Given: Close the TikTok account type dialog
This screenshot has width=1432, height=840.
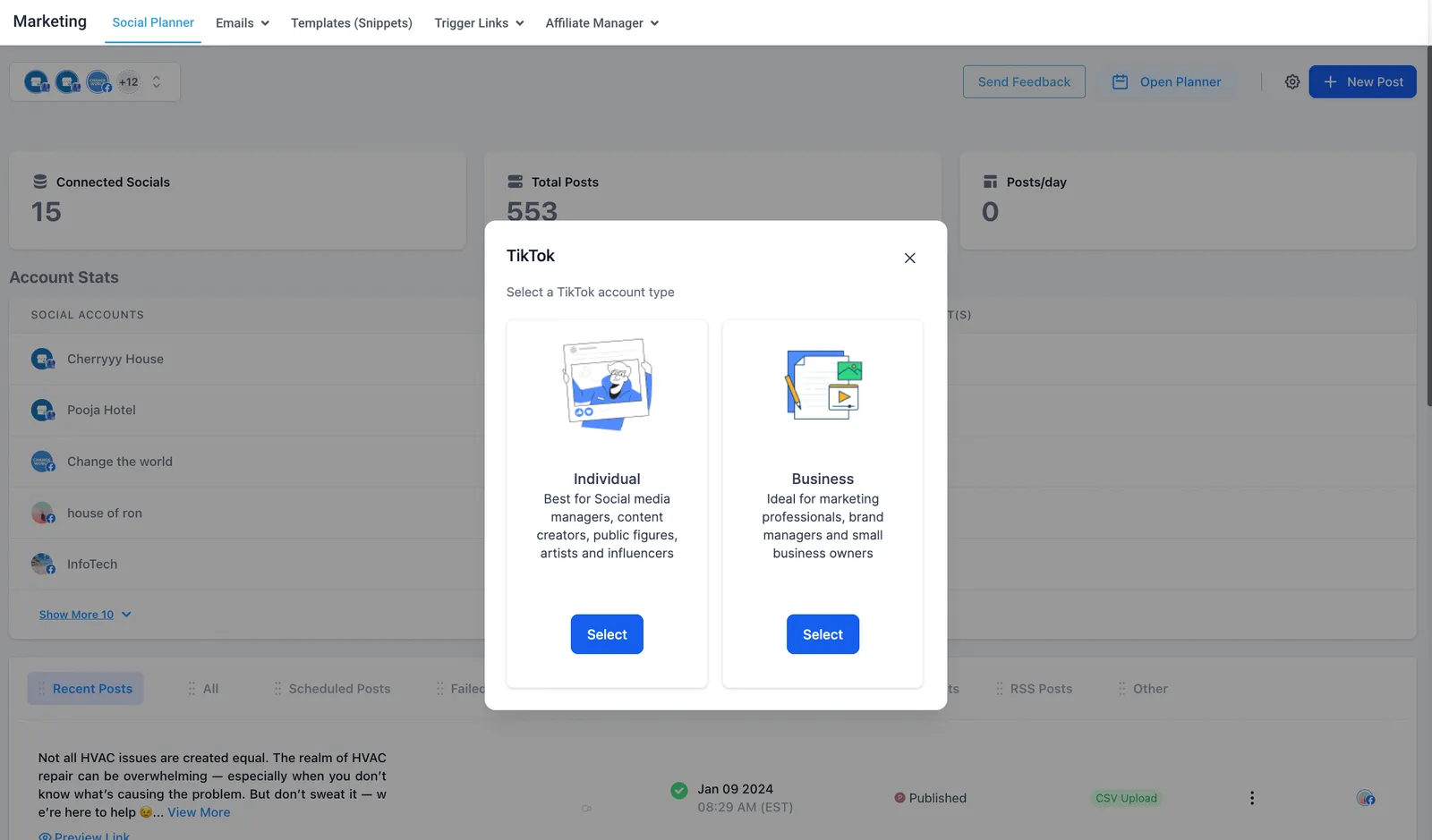Looking at the screenshot, I should tap(909, 258).
